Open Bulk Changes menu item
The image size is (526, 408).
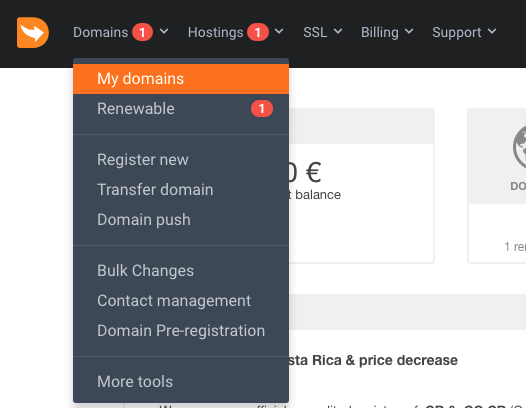click(x=181, y=271)
